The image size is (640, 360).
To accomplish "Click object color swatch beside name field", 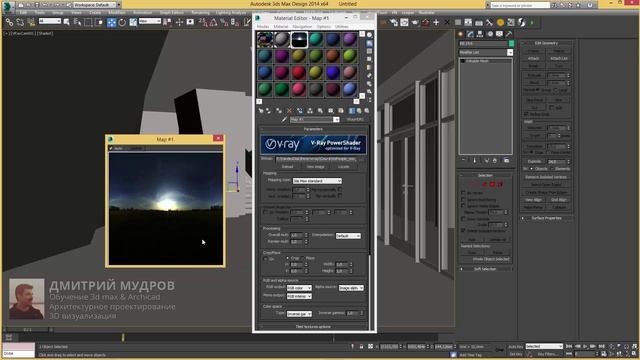I will pyautogui.click(x=511, y=43).
